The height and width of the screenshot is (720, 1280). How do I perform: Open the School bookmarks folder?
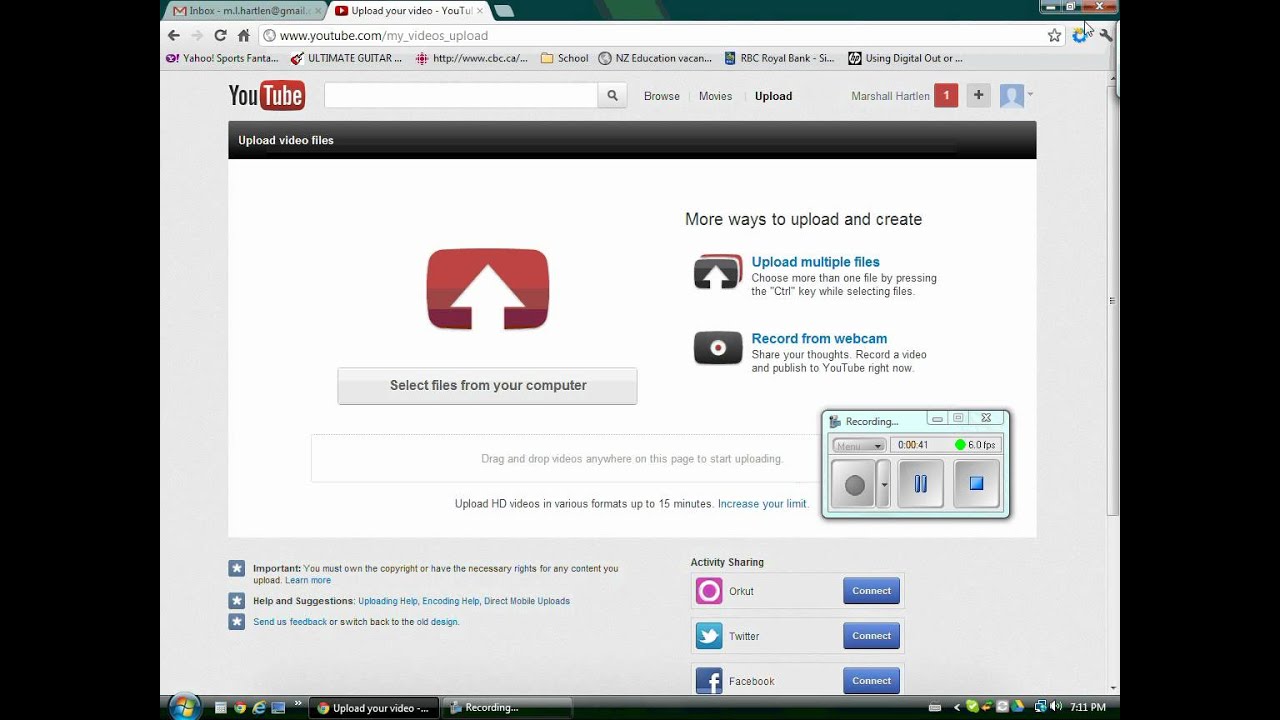[x=564, y=58]
